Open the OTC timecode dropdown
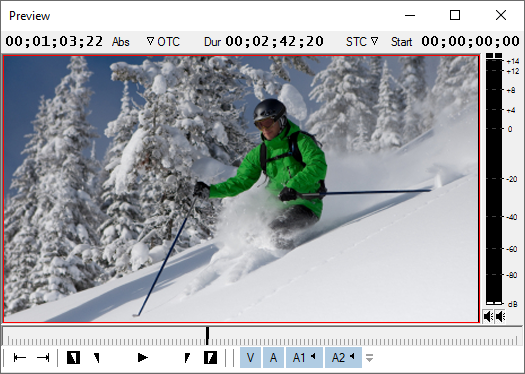The height and width of the screenshot is (374, 525). pyautogui.click(x=163, y=42)
